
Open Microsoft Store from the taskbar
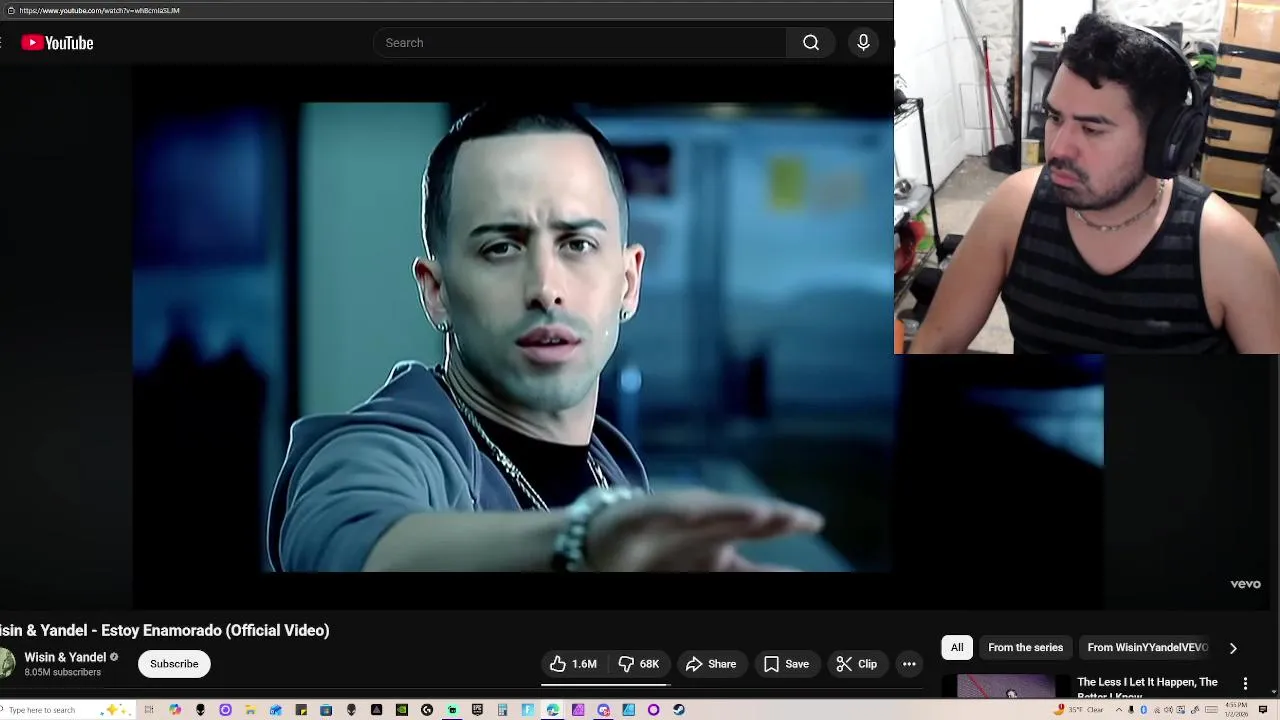[x=326, y=710]
